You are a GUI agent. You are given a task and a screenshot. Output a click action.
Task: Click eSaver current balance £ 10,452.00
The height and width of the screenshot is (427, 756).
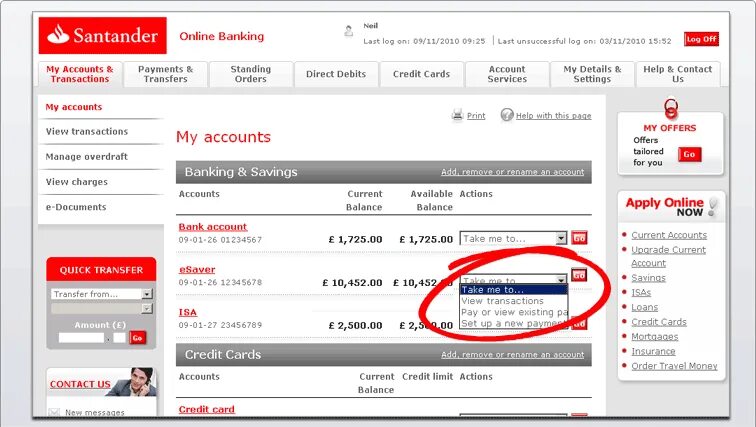[x=352, y=283]
